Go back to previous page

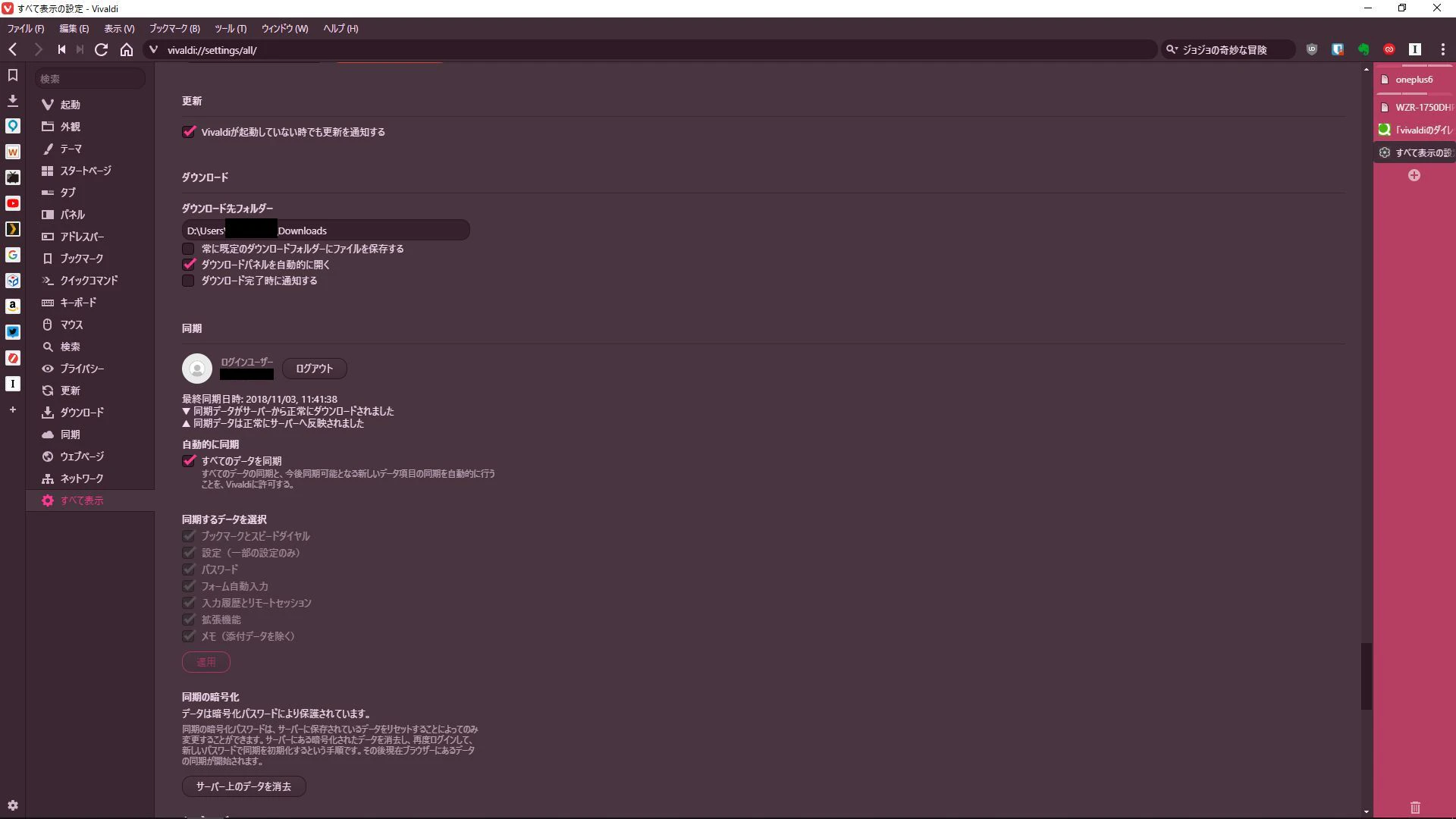point(13,49)
